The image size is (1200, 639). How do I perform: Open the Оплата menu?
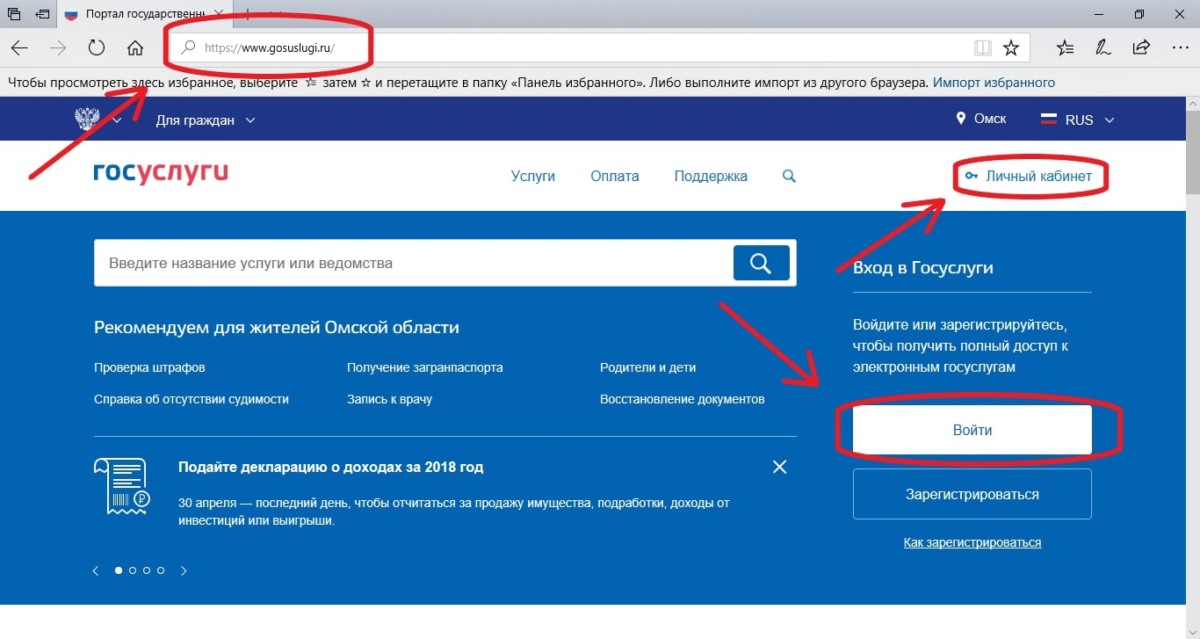click(615, 176)
